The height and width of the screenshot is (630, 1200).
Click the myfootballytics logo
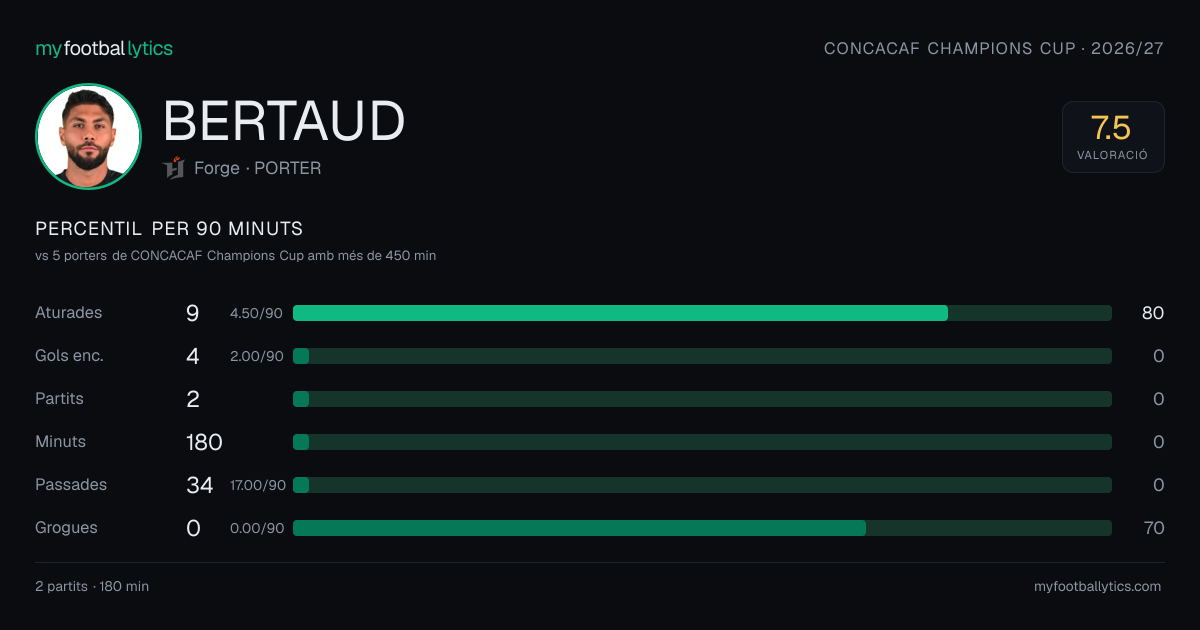104,48
